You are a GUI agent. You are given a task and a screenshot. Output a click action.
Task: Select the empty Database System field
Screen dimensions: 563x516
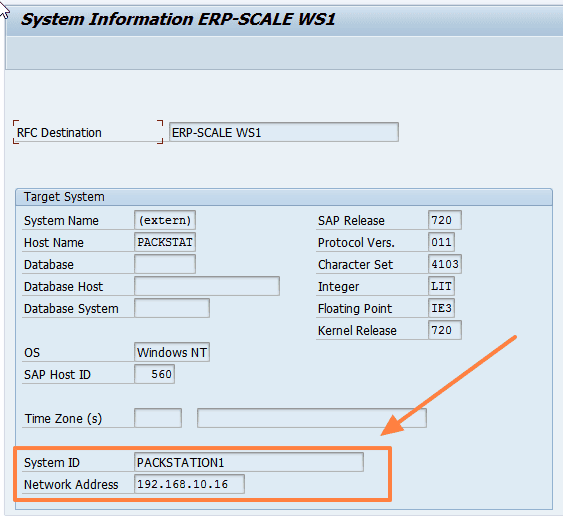[x=172, y=308]
